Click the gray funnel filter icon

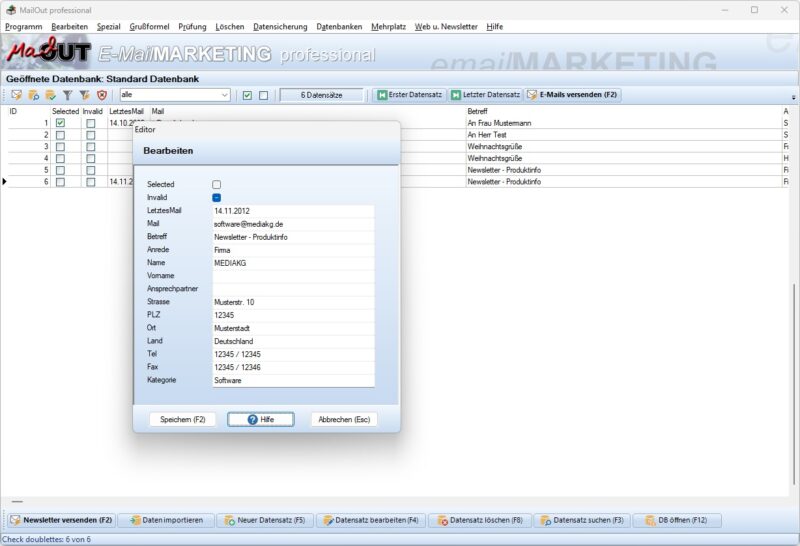tap(67, 95)
